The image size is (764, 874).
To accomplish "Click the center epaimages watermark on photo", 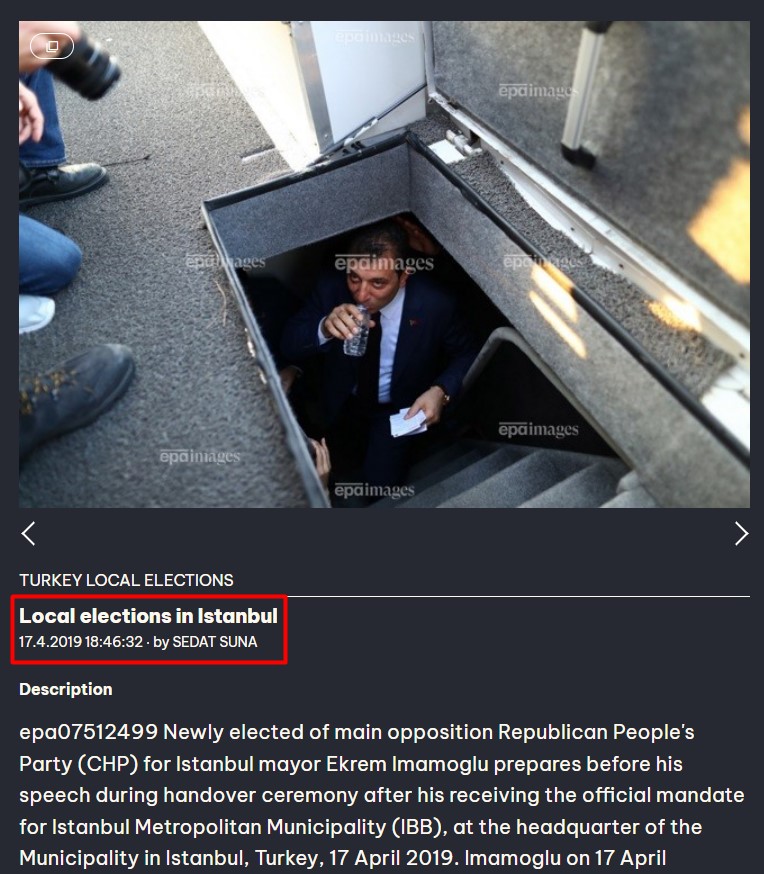I will tap(384, 263).
